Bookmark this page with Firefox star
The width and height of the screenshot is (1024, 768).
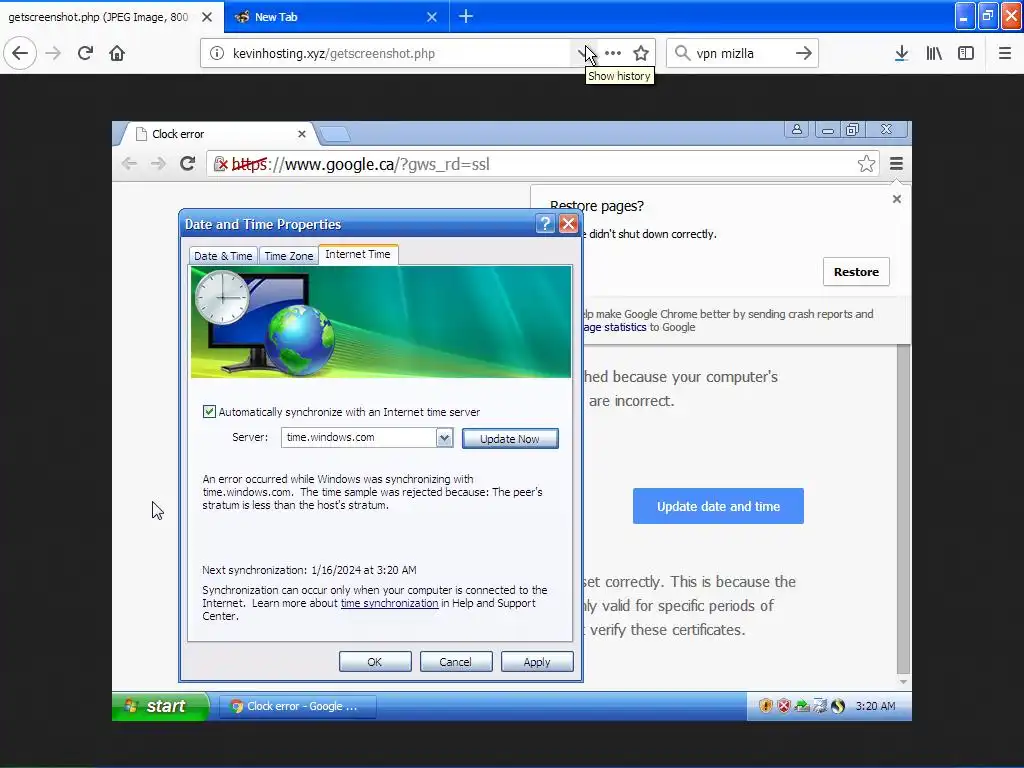(641, 54)
